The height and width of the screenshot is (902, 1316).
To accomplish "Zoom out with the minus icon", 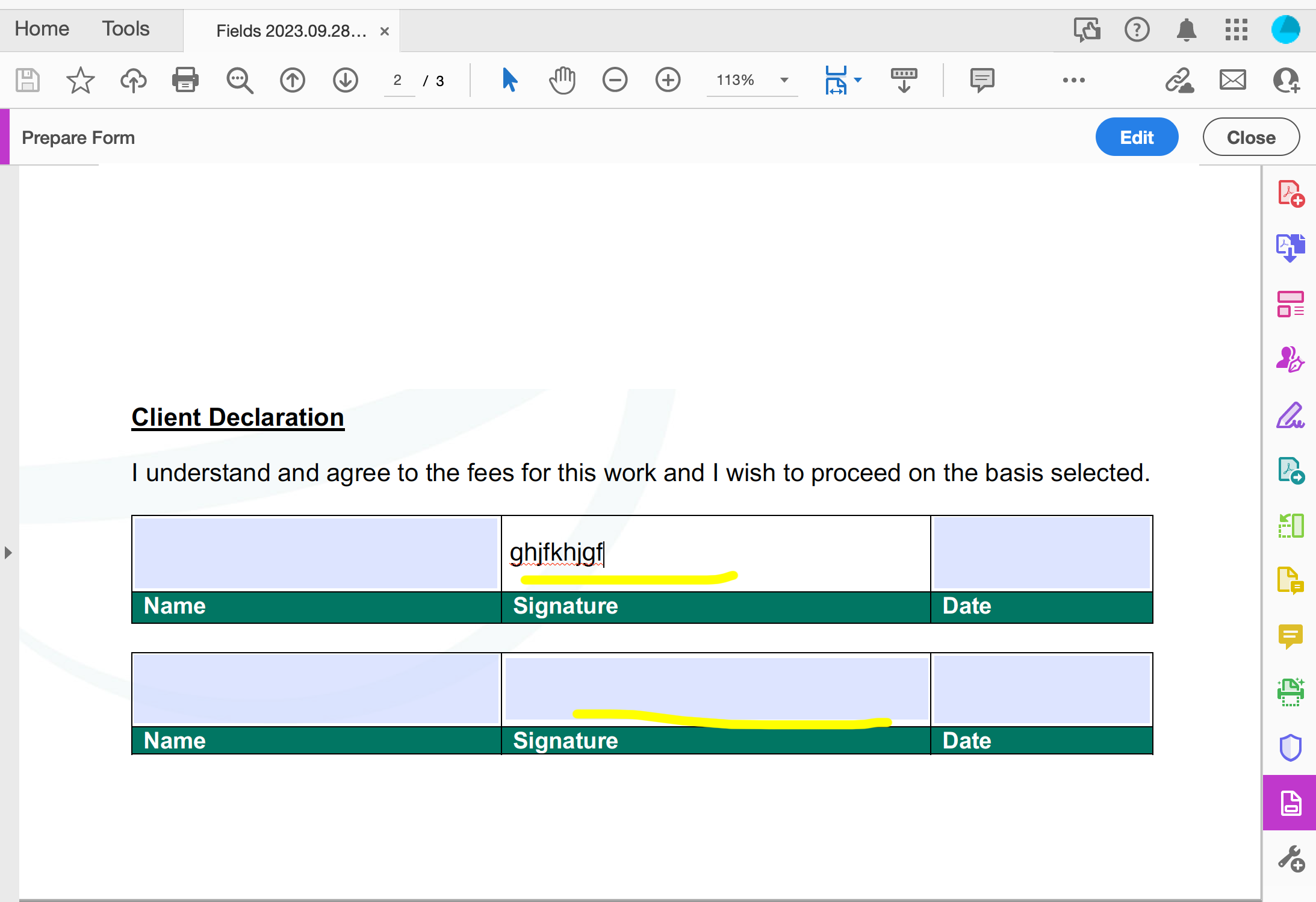I will coord(615,80).
